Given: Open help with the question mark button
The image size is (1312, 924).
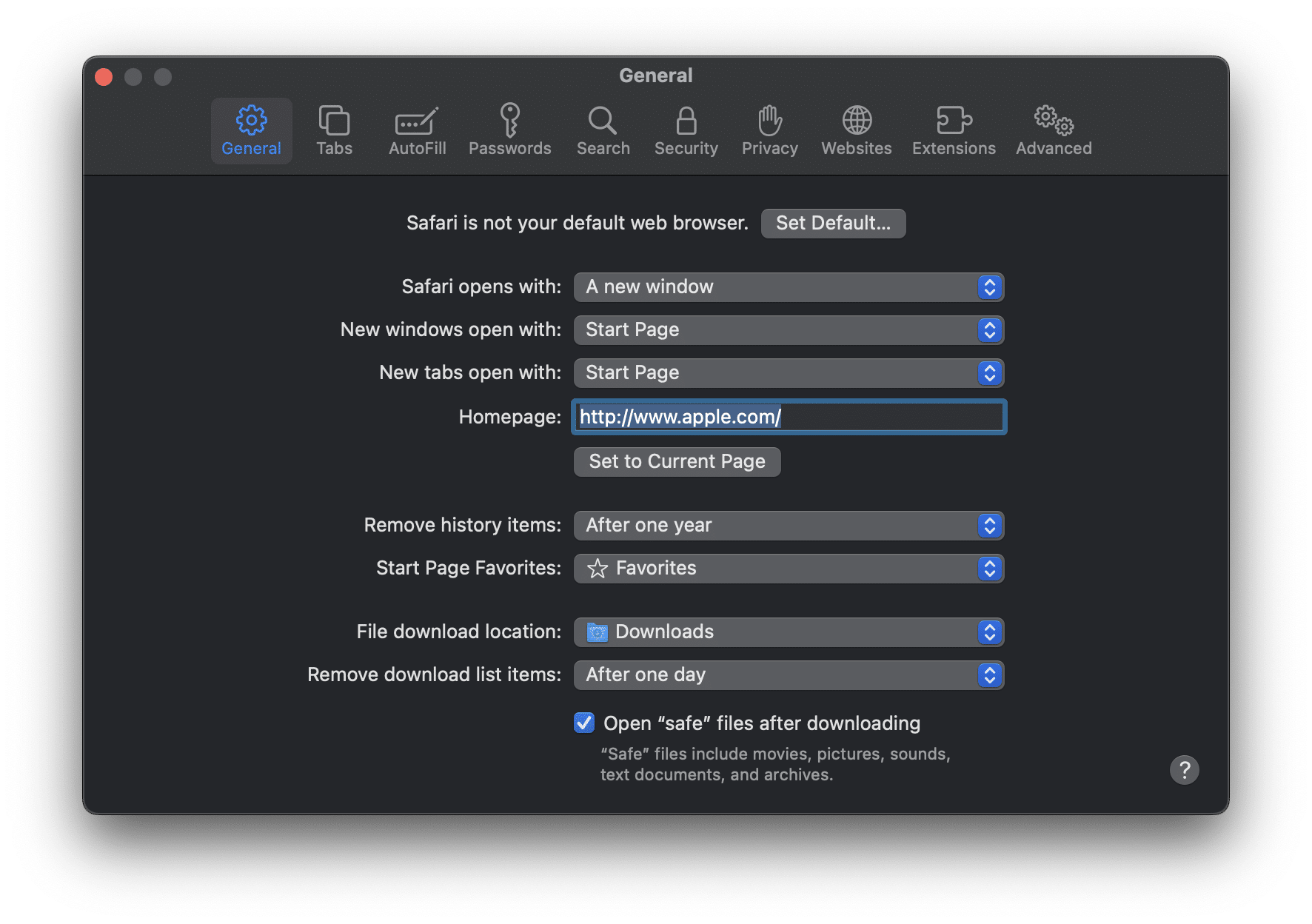Looking at the screenshot, I should [x=1184, y=770].
